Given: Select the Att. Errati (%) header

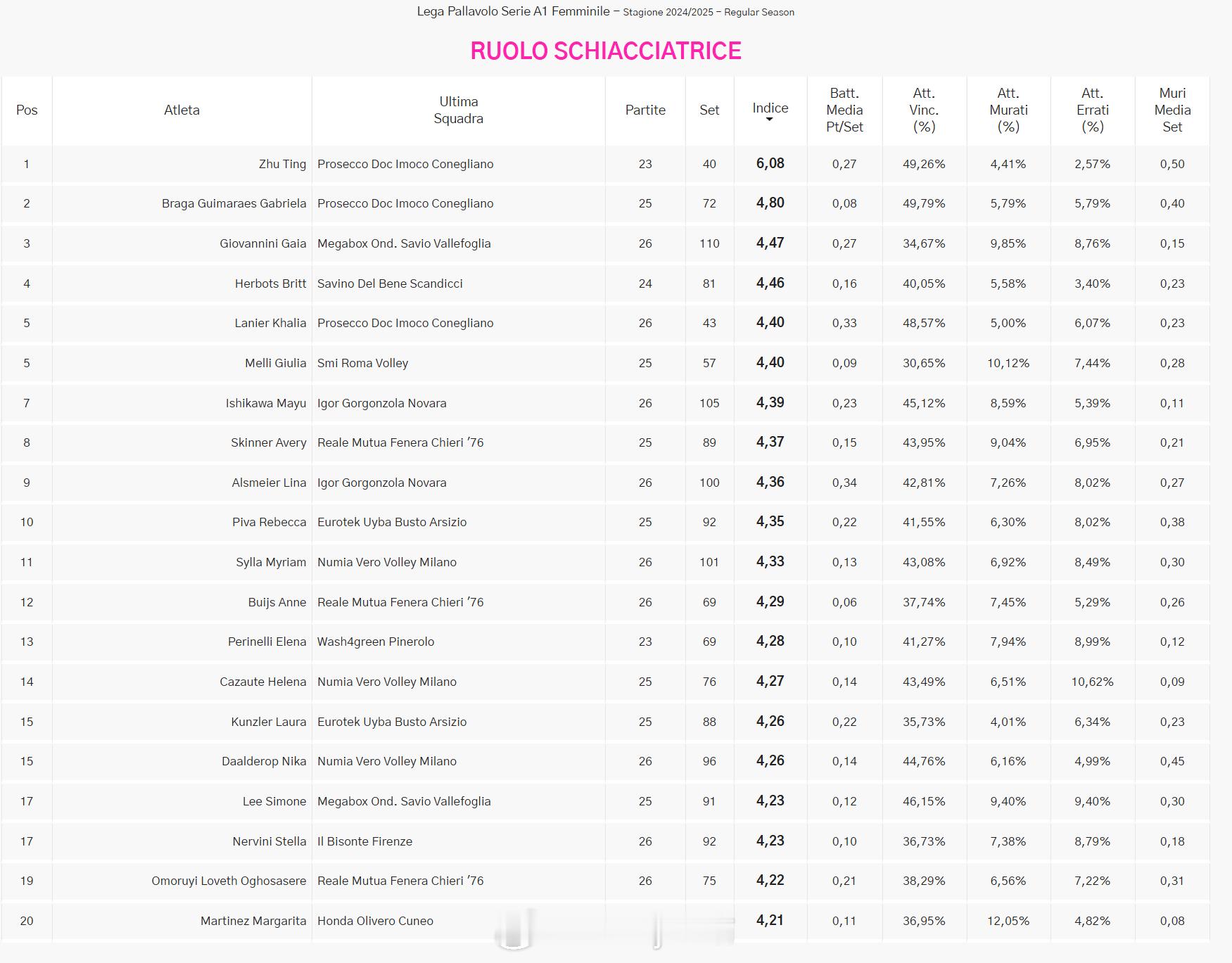Looking at the screenshot, I should pyautogui.click(x=1092, y=110).
